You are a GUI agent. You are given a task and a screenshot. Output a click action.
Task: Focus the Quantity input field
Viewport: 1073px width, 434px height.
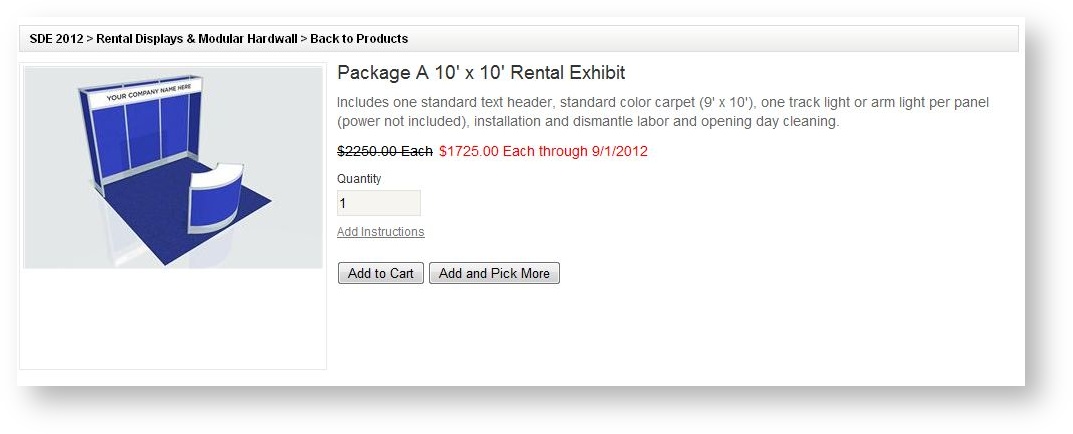click(x=378, y=203)
